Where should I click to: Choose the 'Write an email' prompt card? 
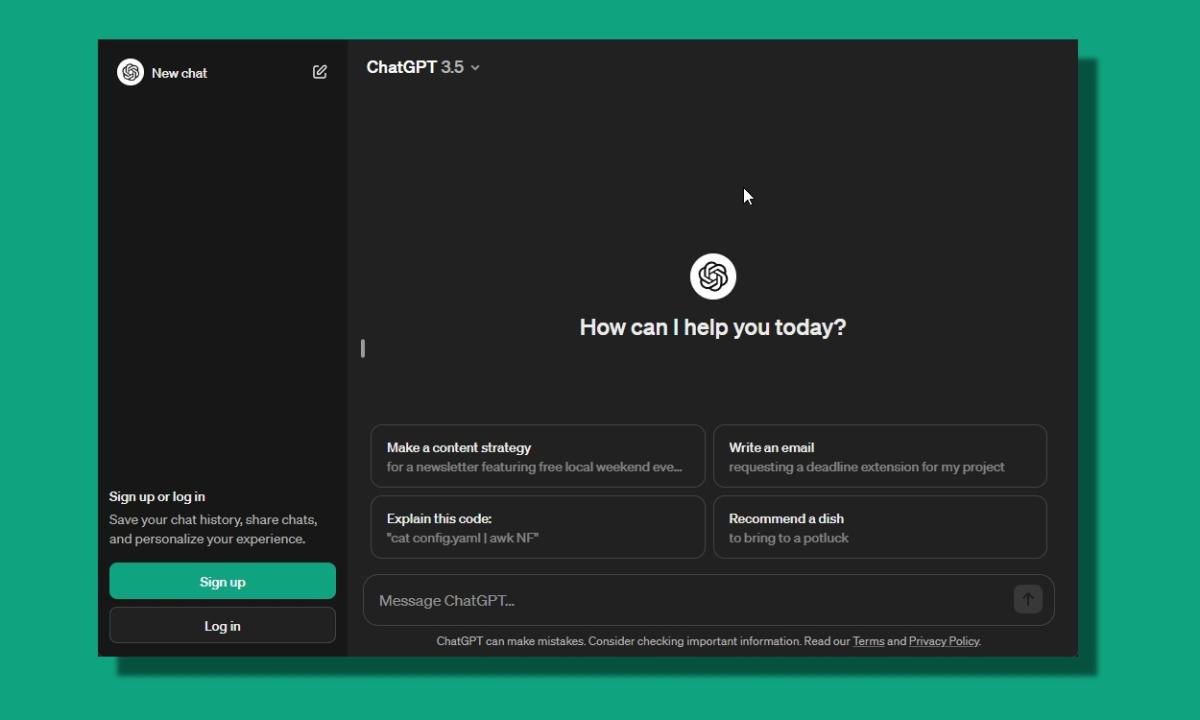[x=879, y=456]
